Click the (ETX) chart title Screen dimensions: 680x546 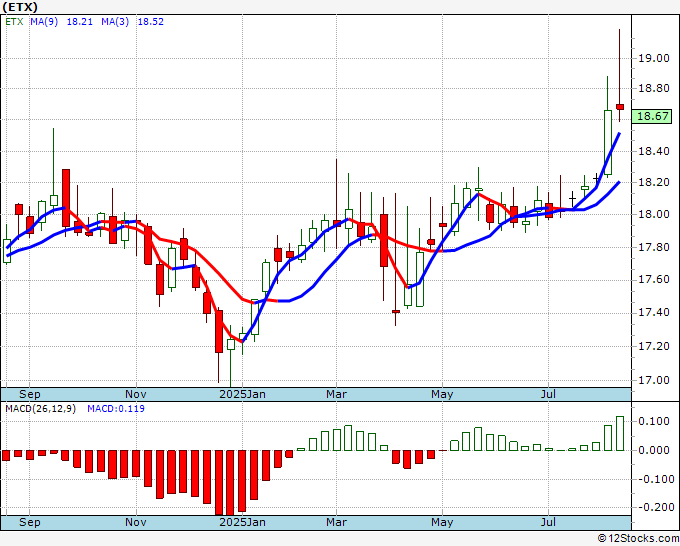coord(20,7)
